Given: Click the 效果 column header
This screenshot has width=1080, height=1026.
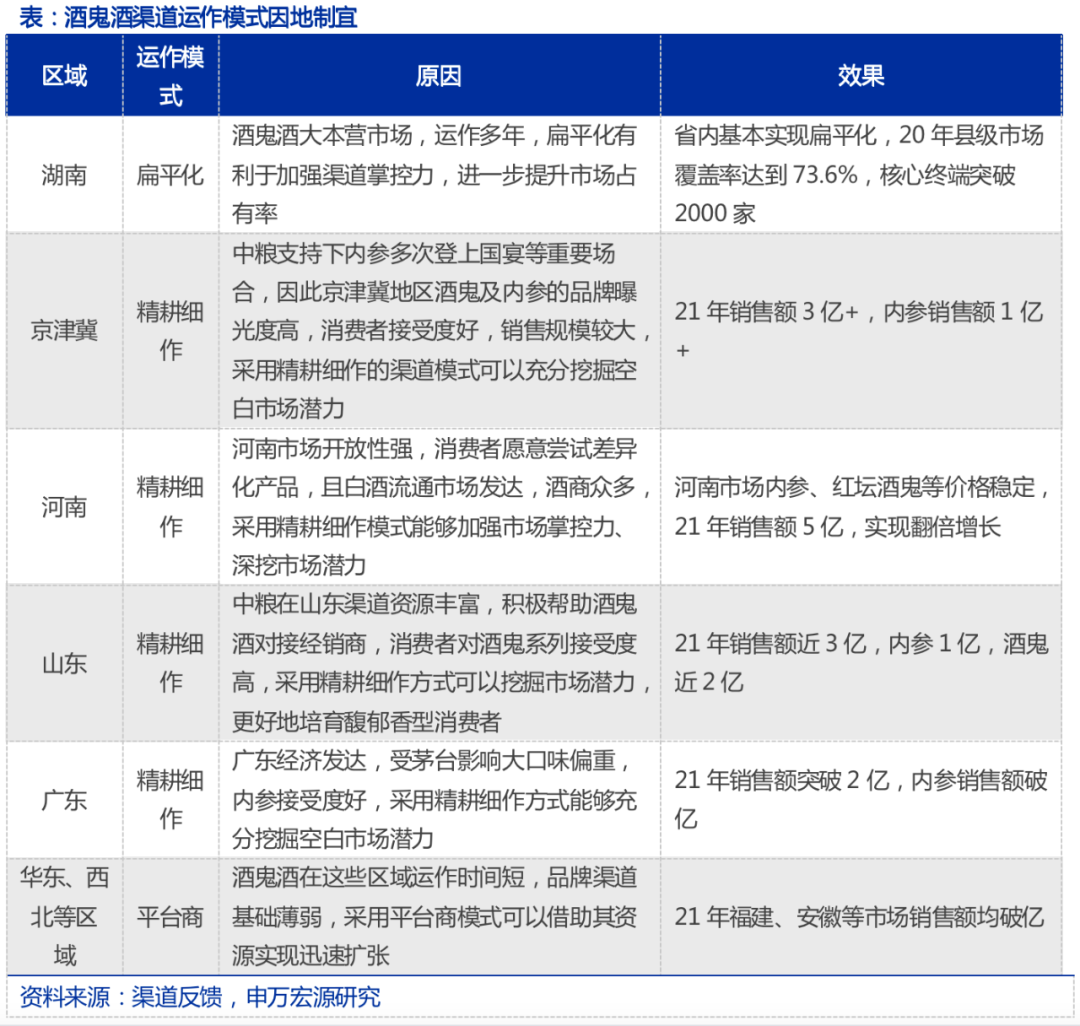Looking at the screenshot, I should tap(861, 76).
